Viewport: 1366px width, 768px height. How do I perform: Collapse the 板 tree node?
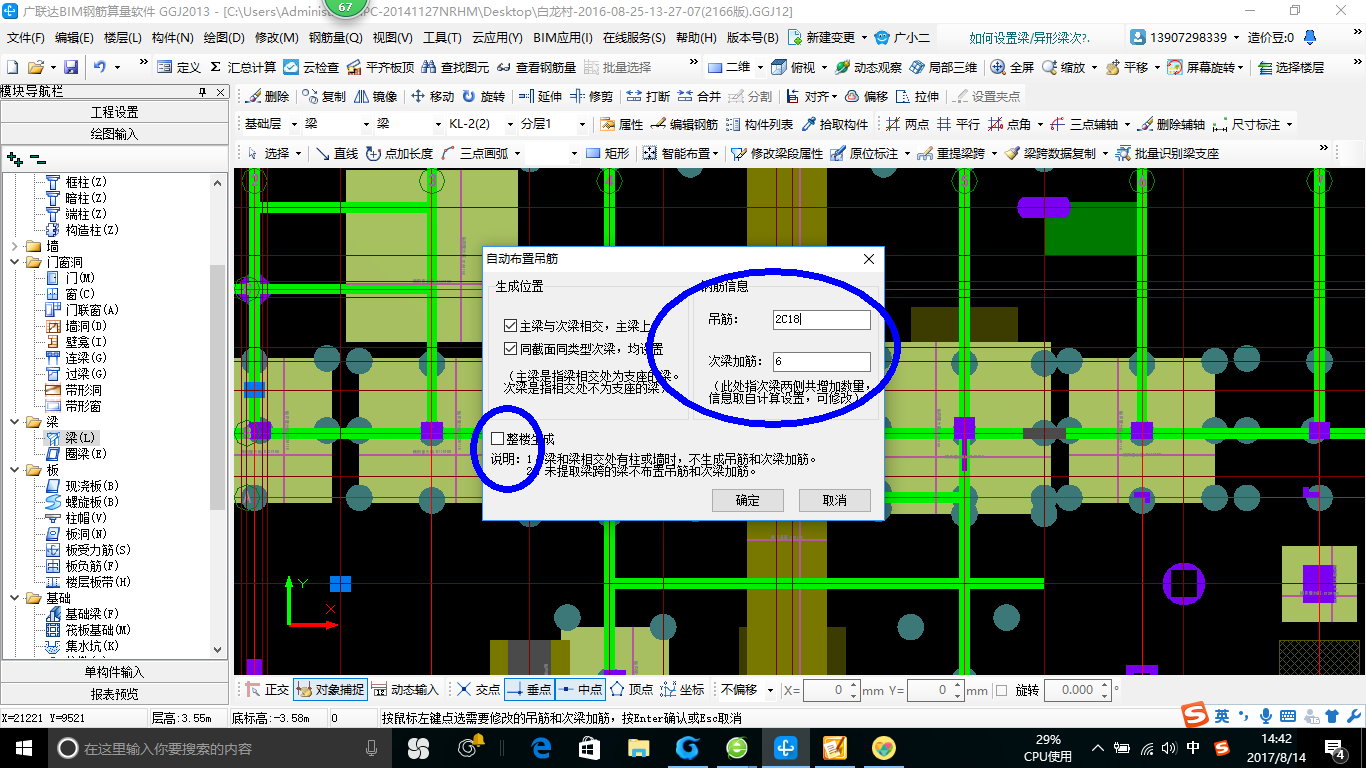tap(14, 470)
